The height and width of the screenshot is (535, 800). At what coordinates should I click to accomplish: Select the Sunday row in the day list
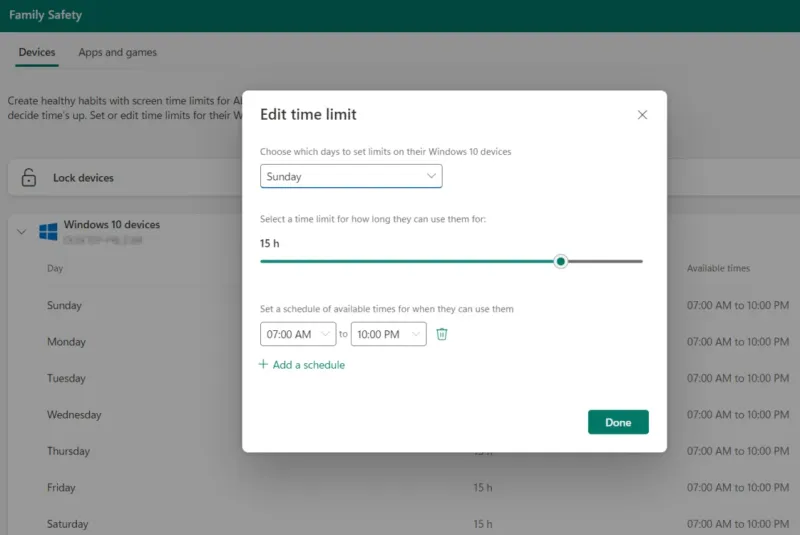64,305
